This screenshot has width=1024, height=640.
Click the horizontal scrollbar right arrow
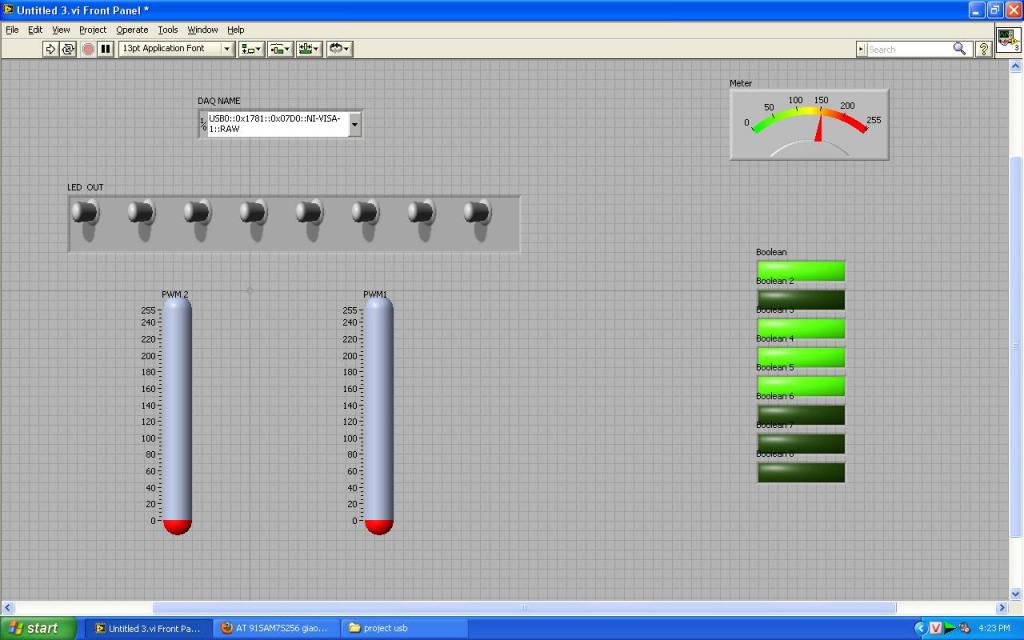(x=1002, y=607)
